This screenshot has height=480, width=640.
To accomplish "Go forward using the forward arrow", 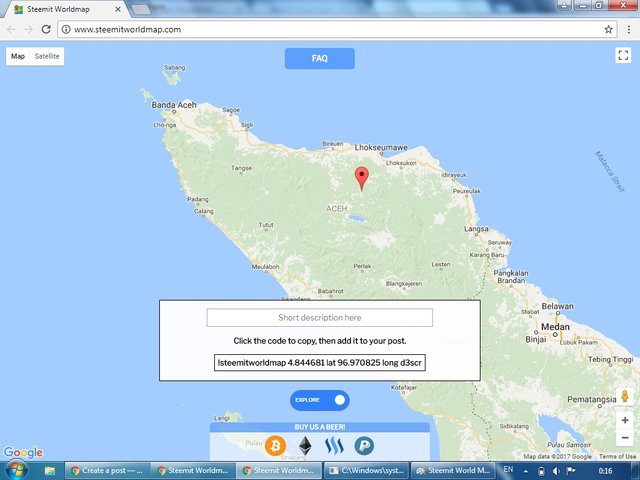I will click(28, 29).
